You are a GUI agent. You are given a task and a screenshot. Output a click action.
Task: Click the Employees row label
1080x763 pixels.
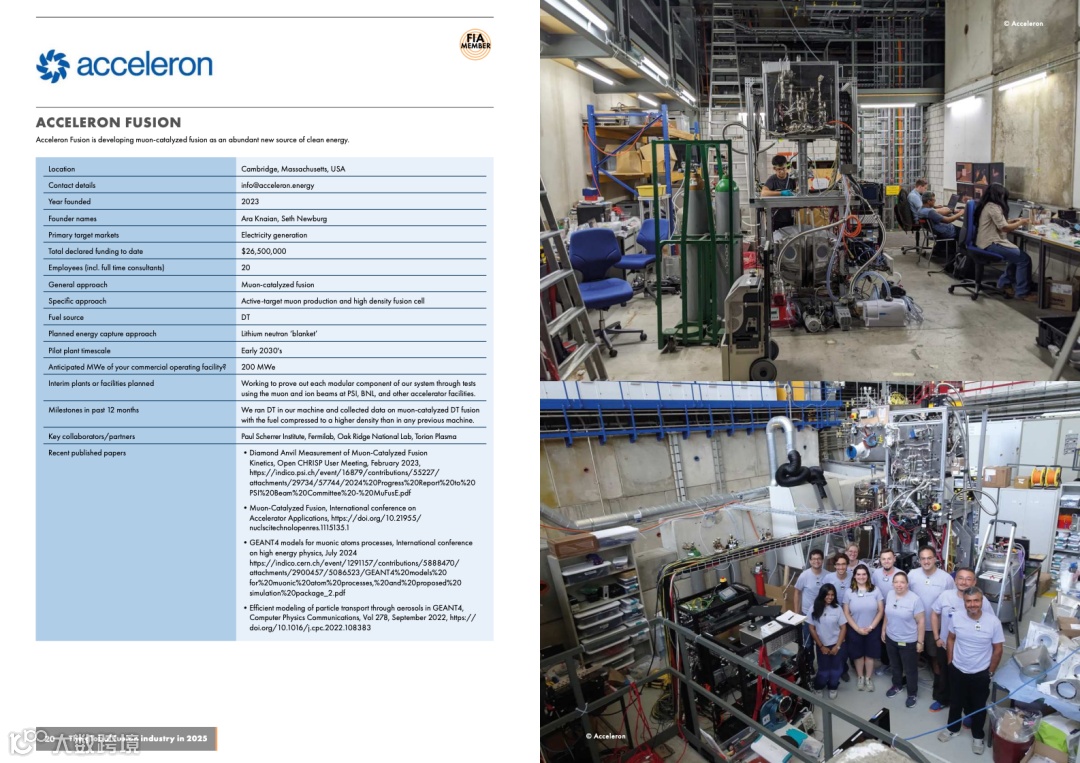tap(106, 268)
